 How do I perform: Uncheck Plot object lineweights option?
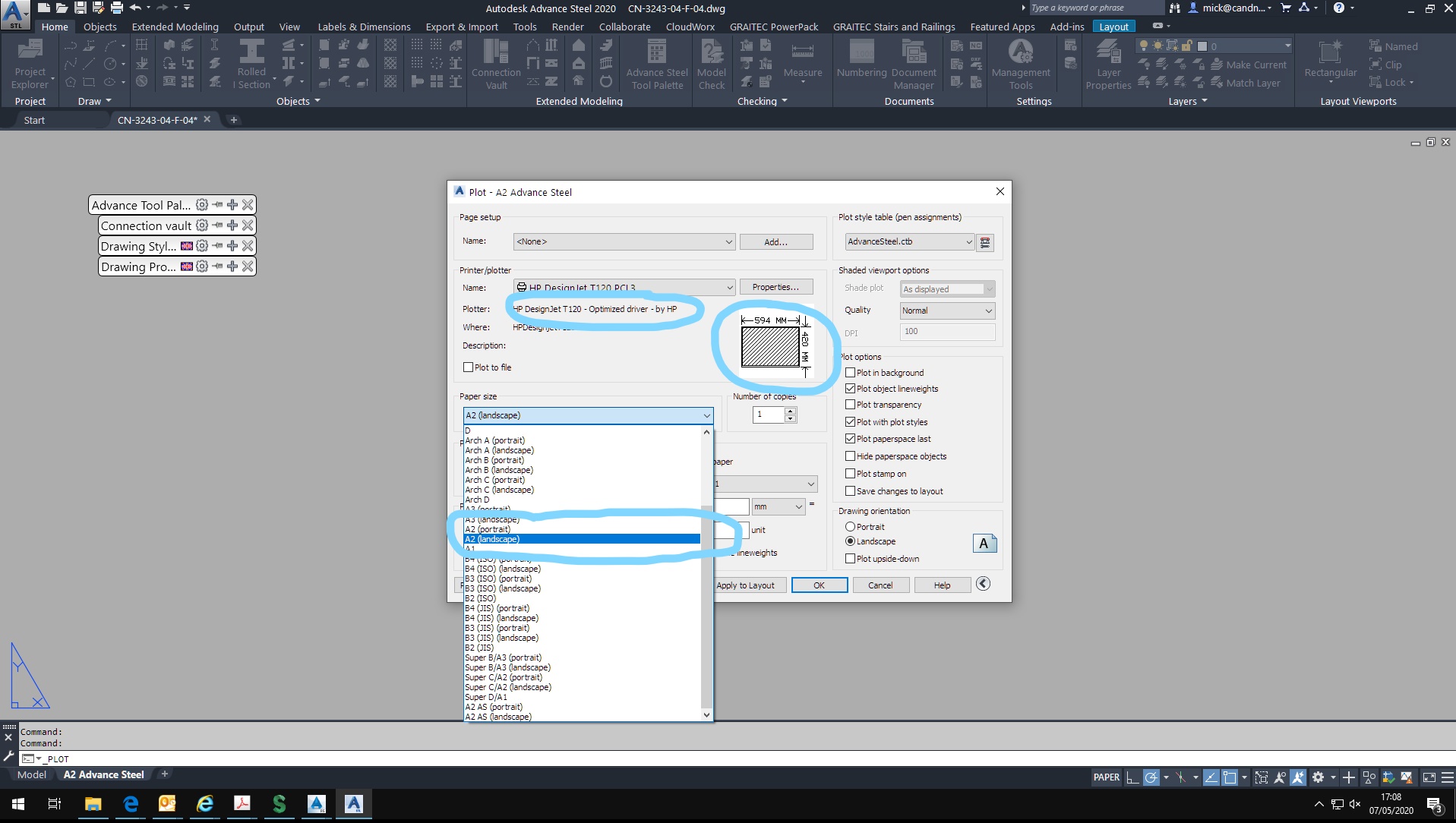pyautogui.click(x=850, y=388)
